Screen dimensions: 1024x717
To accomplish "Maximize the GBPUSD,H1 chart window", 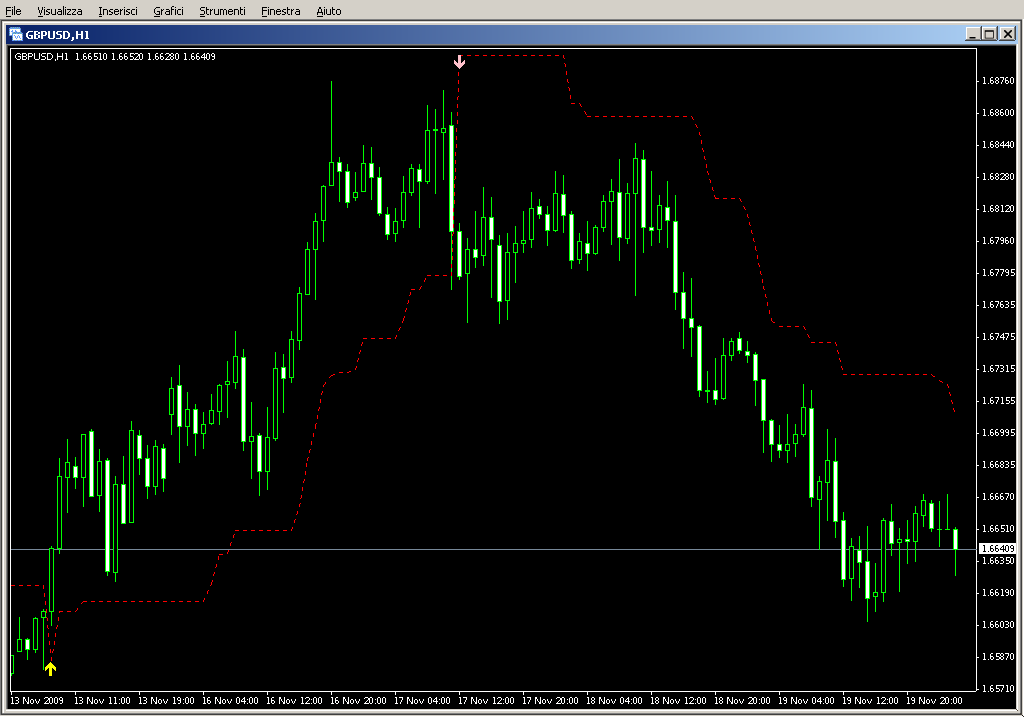I will pos(989,34).
